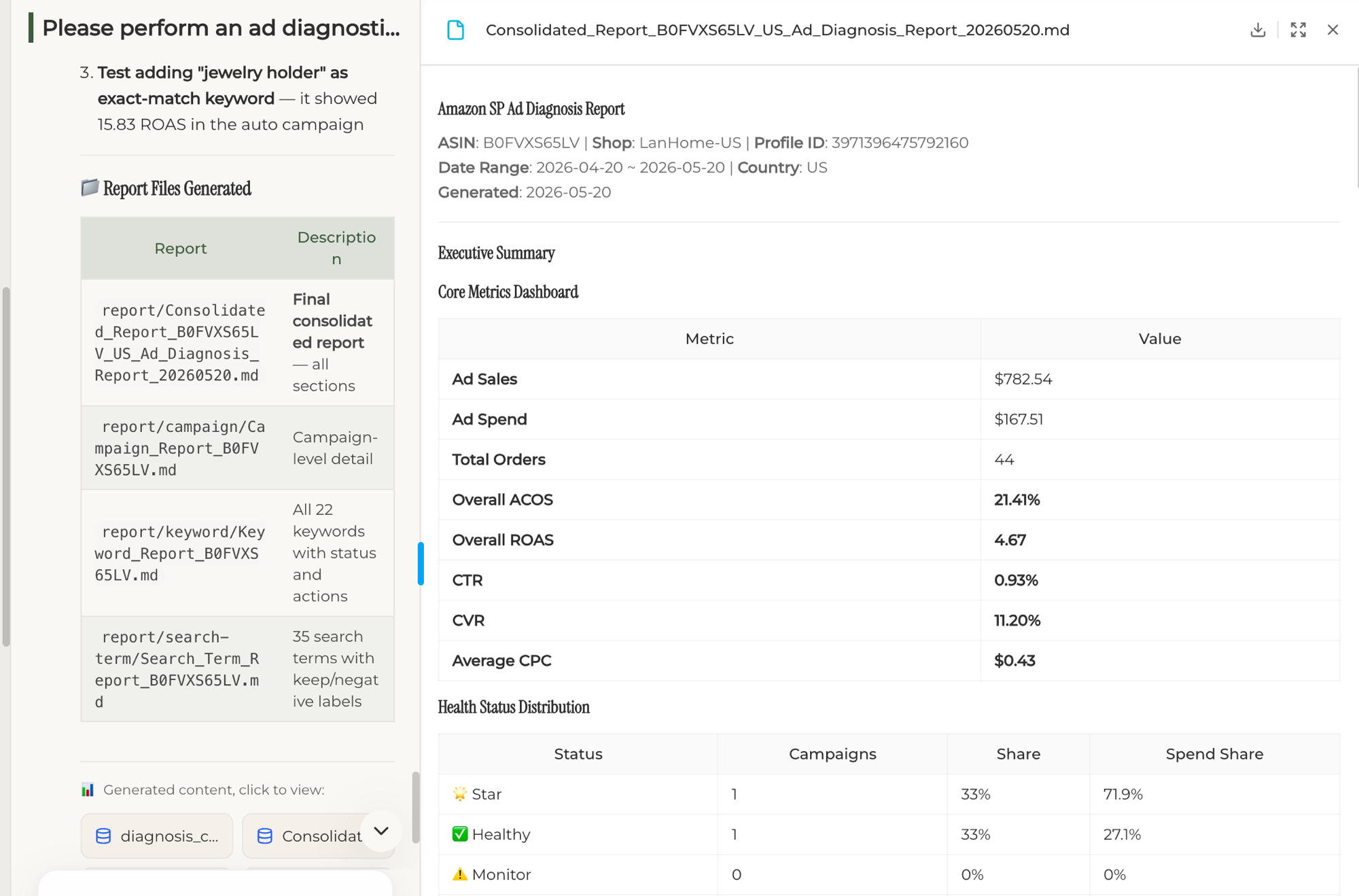Click the Monitor status row label
This screenshot has width=1359, height=896.
click(x=491, y=874)
